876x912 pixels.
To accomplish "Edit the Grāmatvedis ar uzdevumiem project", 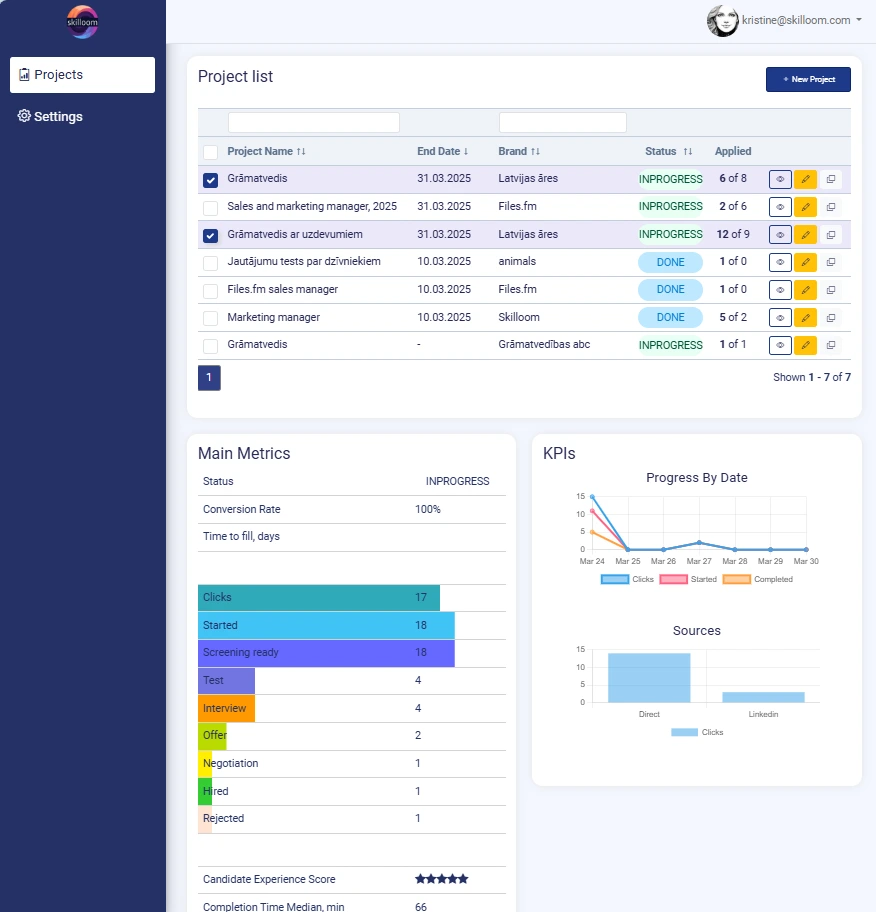I will pyautogui.click(x=805, y=235).
